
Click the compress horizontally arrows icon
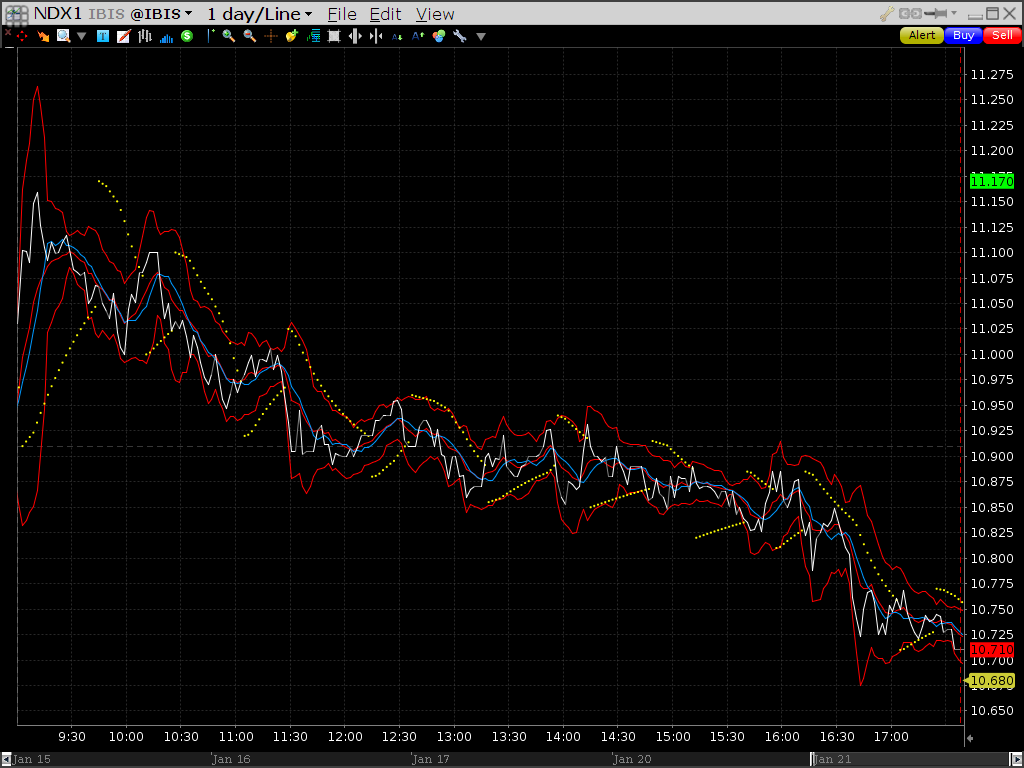(x=376, y=37)
